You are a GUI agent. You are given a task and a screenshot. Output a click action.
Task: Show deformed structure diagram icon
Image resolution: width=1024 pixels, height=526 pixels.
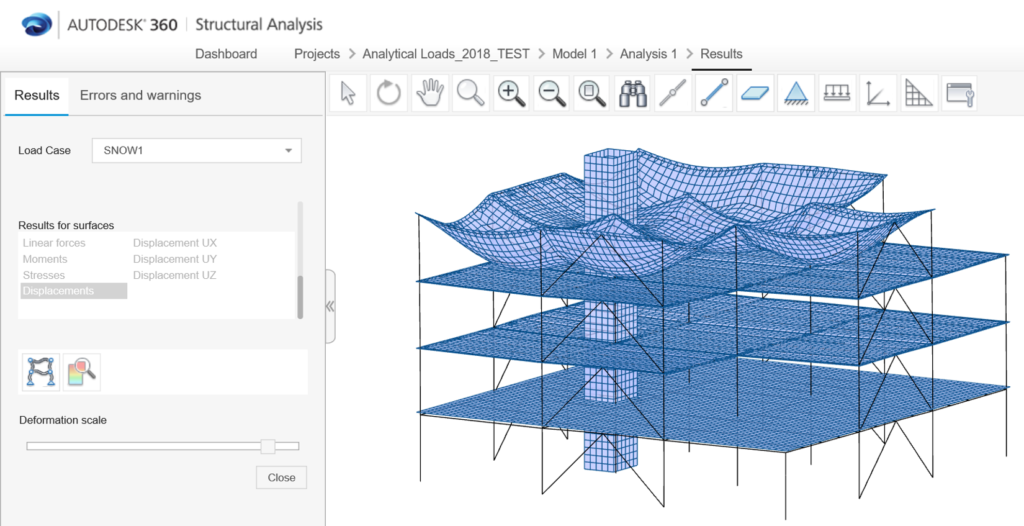click(40, 371)
